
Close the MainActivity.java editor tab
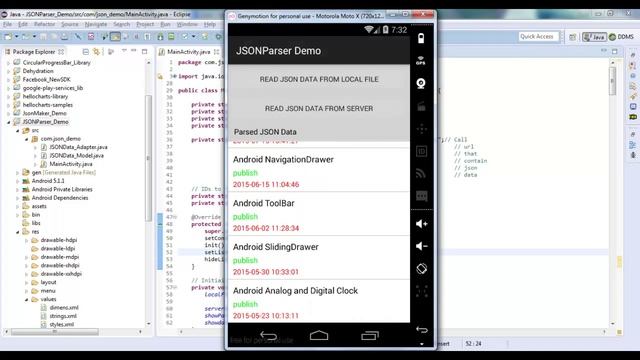click(216, 52)
